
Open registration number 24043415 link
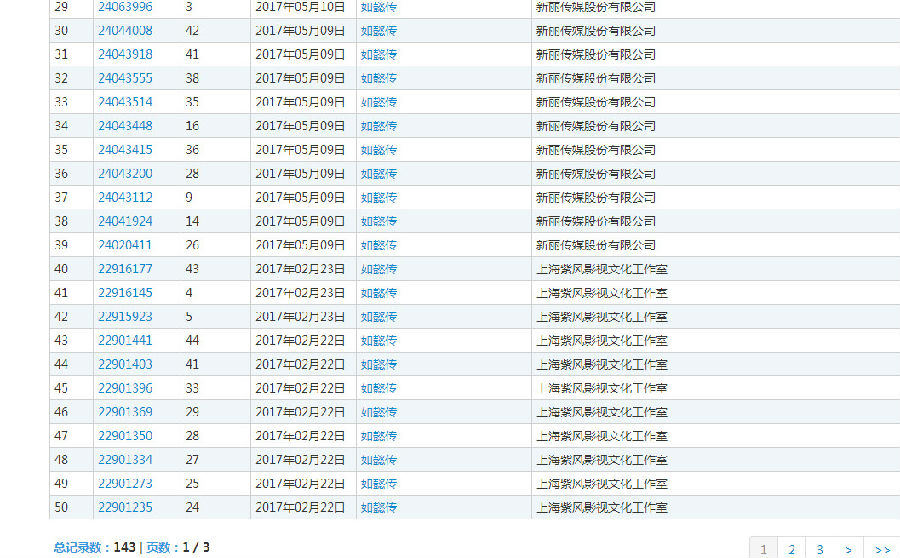pyautogui.click(x=125, y=150)
